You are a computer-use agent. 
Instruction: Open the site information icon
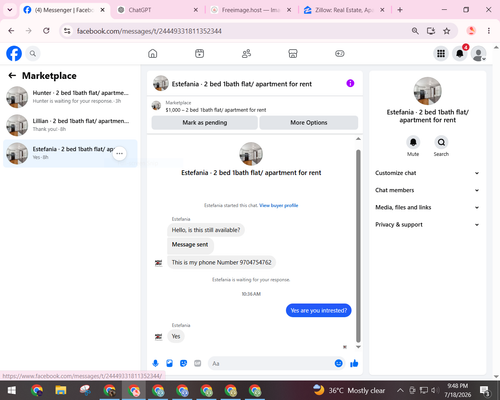[x=67, y=31]
